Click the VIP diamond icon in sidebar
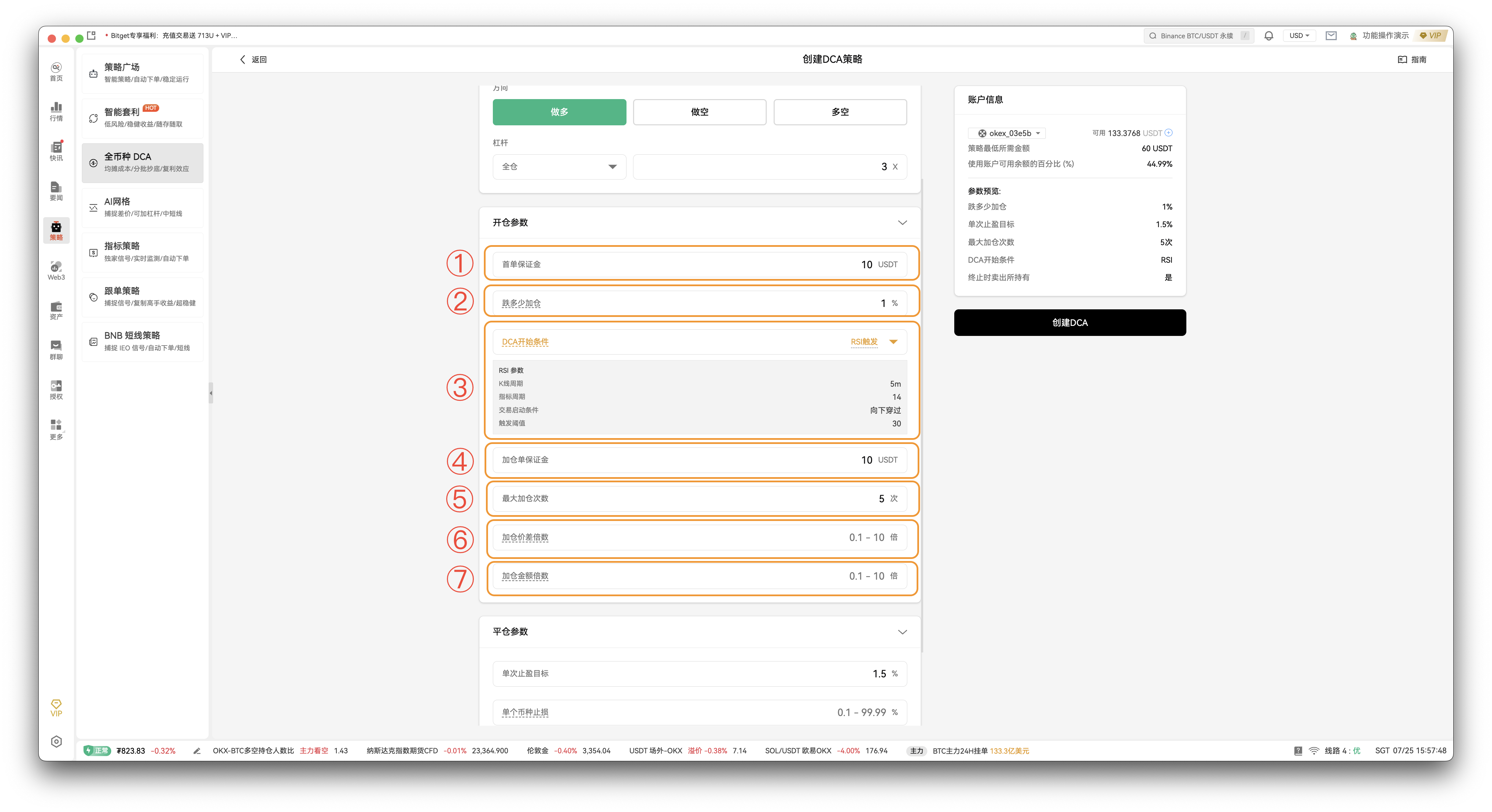Viewport: 1492px width, 812px height. point(56,708)
